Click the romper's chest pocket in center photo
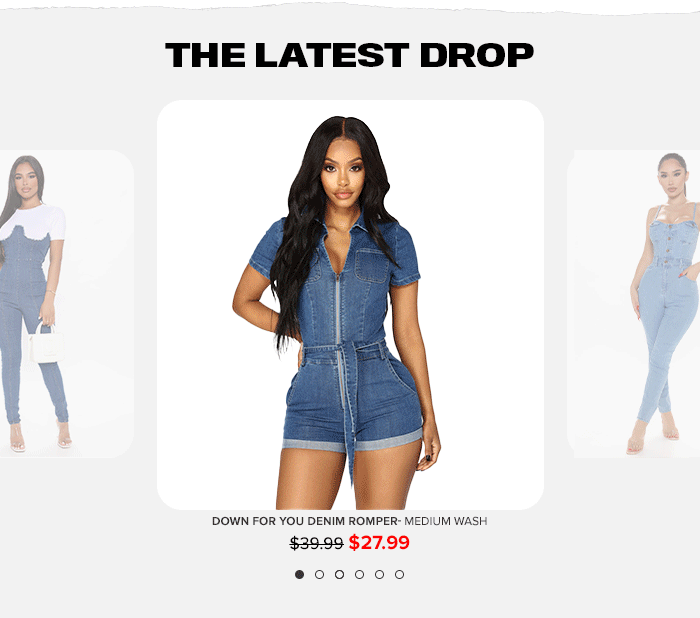The image size is (700, 618). pyautogui.click(x=371, y=266)
